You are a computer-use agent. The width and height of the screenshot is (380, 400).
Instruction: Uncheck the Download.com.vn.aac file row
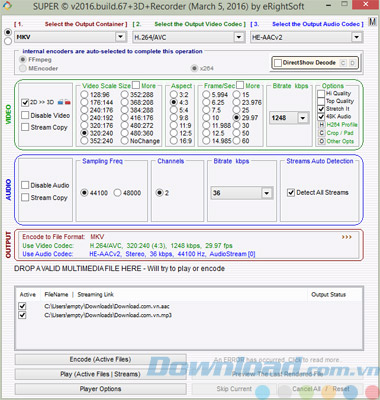[x=22, y=306]
